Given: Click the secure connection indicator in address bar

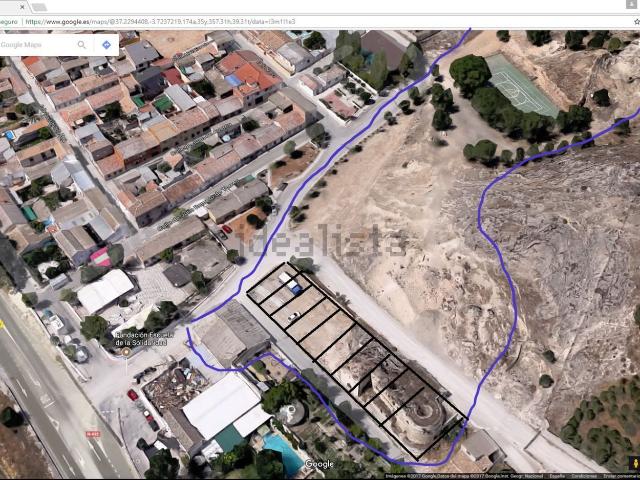Looking at the screenshot, I should (8, 21).
